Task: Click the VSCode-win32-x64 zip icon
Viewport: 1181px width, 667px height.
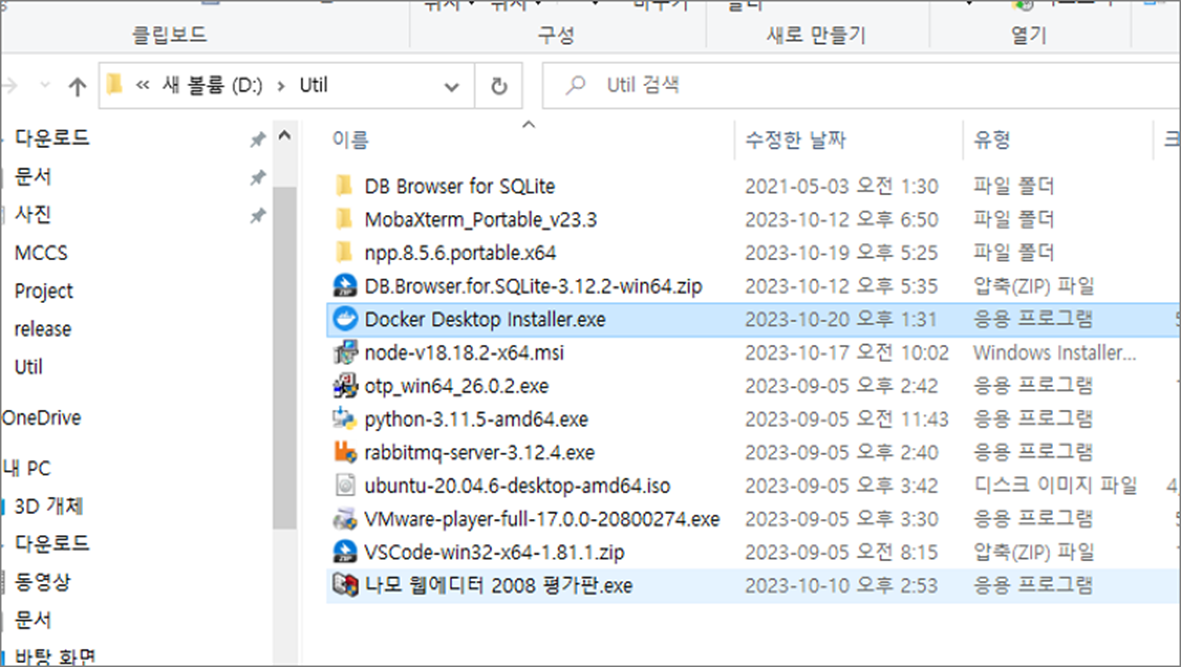Action: (345, 552)
